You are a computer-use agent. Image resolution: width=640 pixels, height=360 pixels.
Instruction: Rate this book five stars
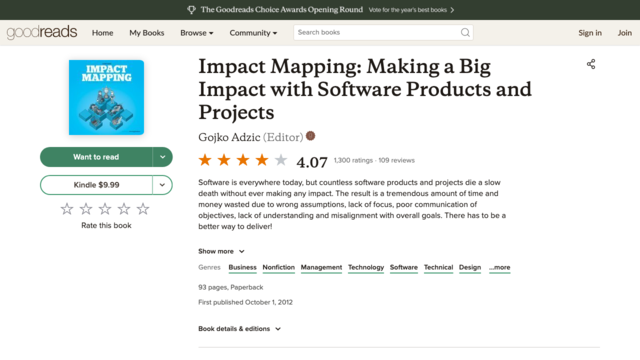tap(143, 209)
